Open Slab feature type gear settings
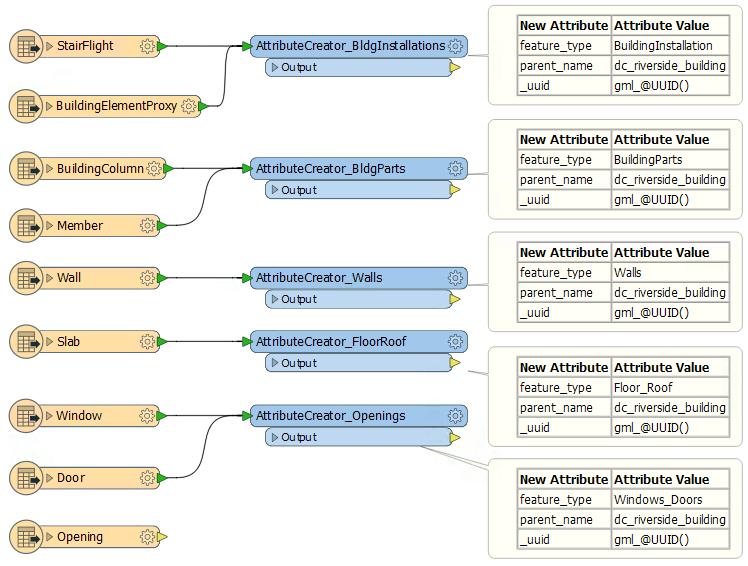This screenshot has width=748, height=566. [x=147, y=342]
